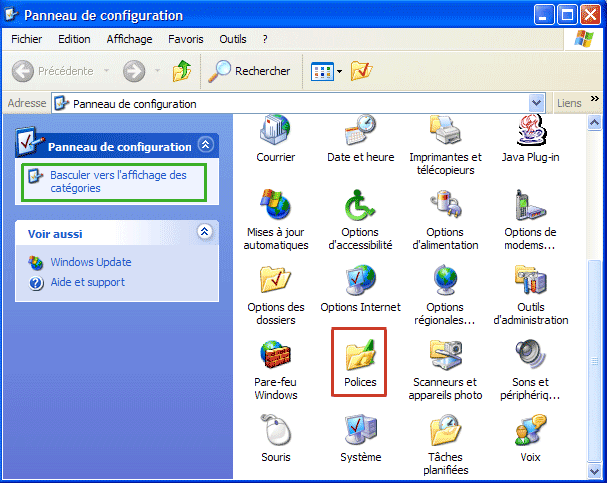Viewport: 607px width, 483px height.
Task: Open Date et heure settings
Action: (x=360, y=138)
